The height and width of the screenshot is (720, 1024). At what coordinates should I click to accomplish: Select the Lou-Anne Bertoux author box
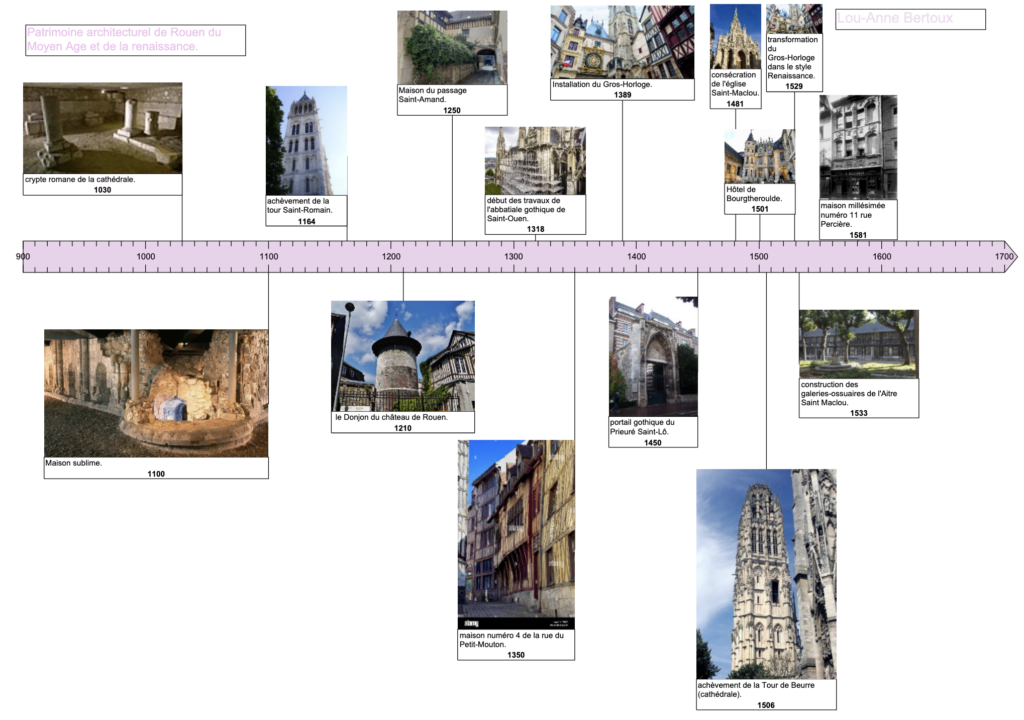pos(910,19)
